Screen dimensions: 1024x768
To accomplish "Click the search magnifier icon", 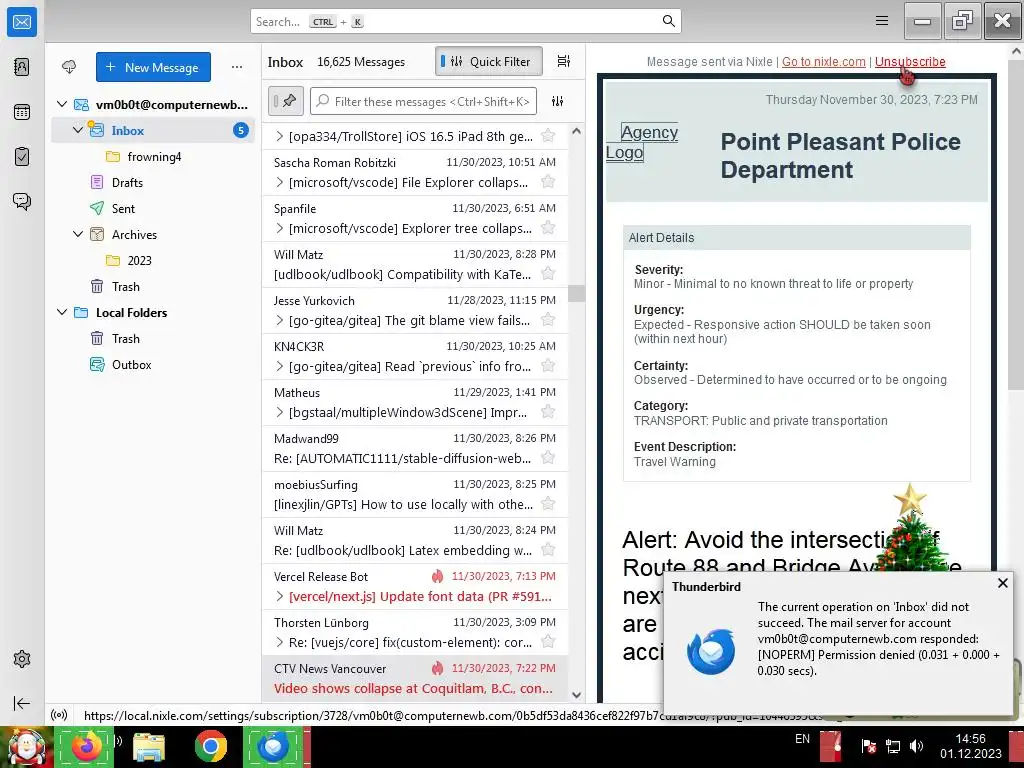I will (x=668, y=21).
